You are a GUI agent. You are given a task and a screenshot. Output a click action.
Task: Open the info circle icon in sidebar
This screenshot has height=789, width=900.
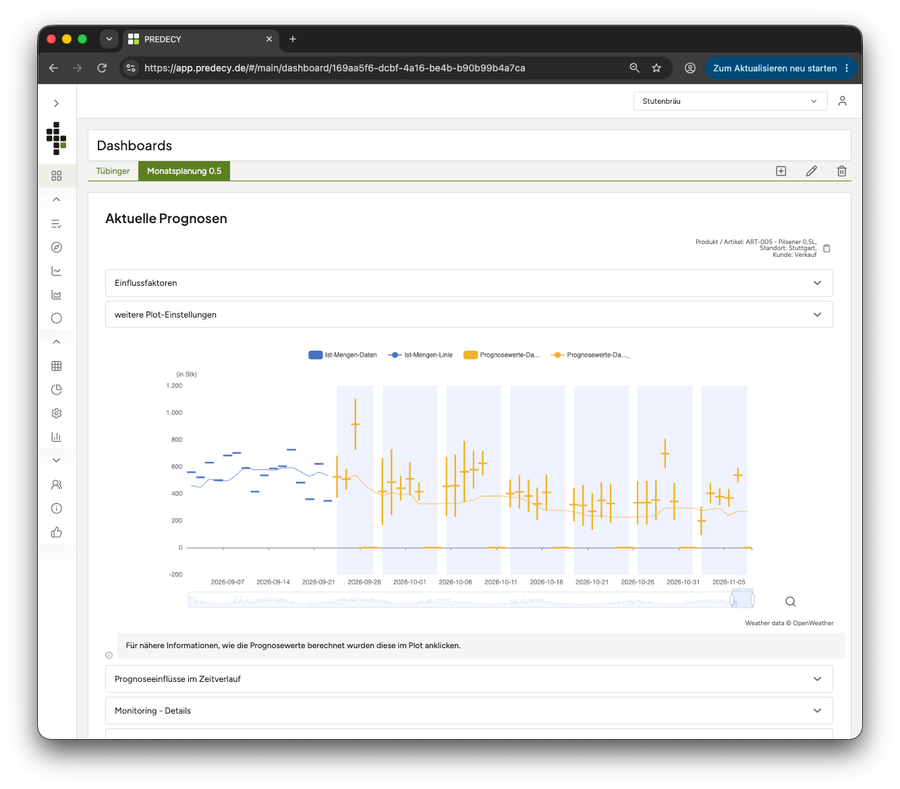(x=56, y=508)
